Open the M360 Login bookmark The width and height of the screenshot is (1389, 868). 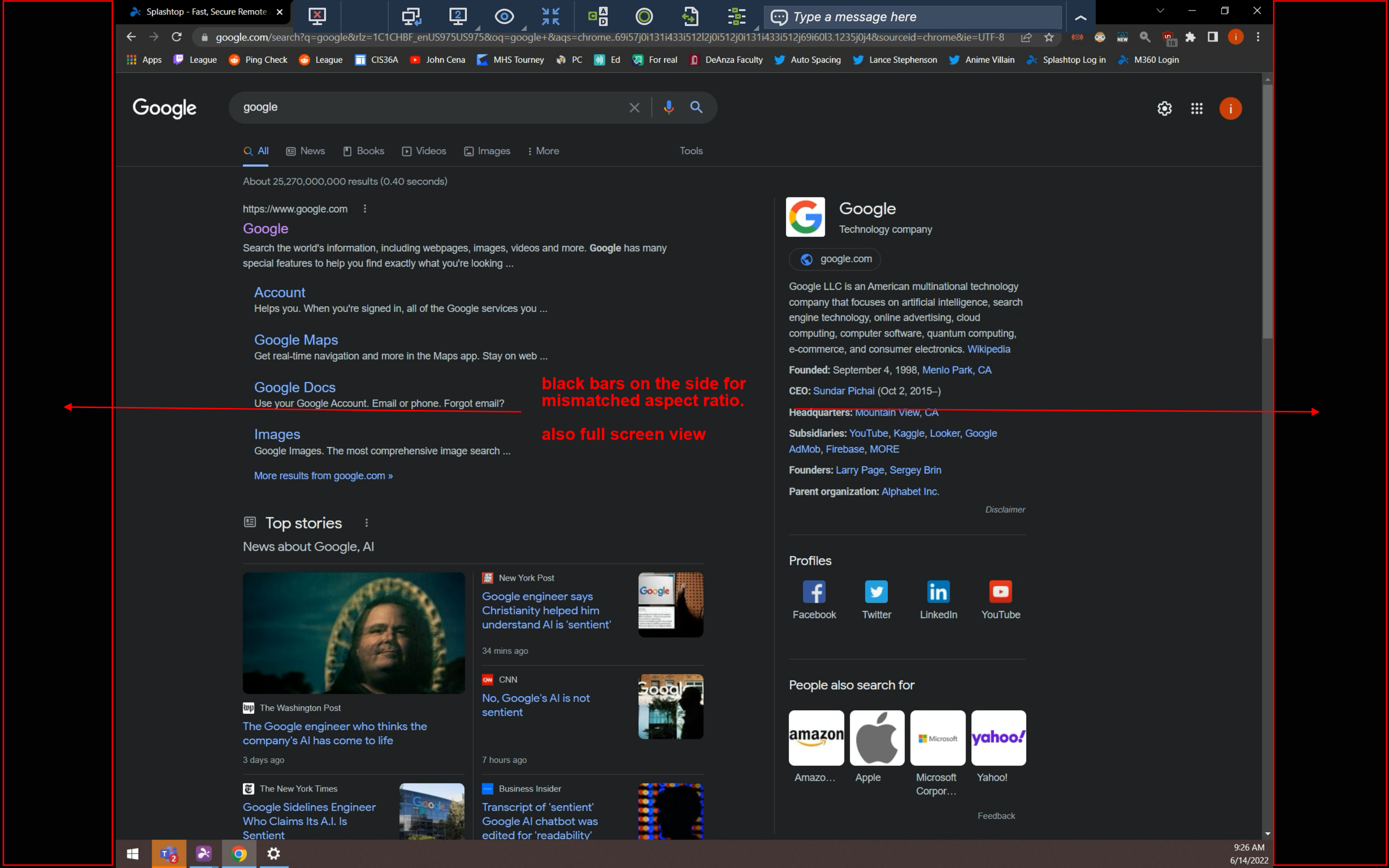(1148, 60)
